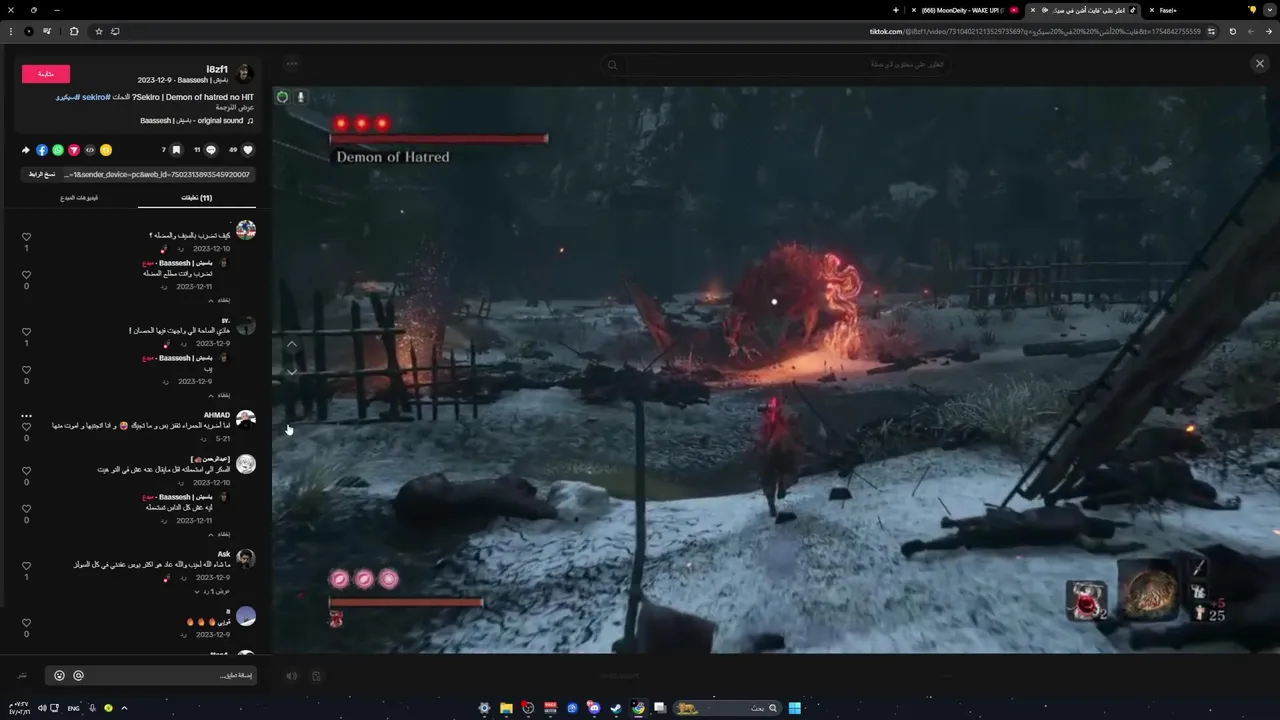Click the browser address bar URL
This screenshot has width=1280, height=720.
(1035, 31)
